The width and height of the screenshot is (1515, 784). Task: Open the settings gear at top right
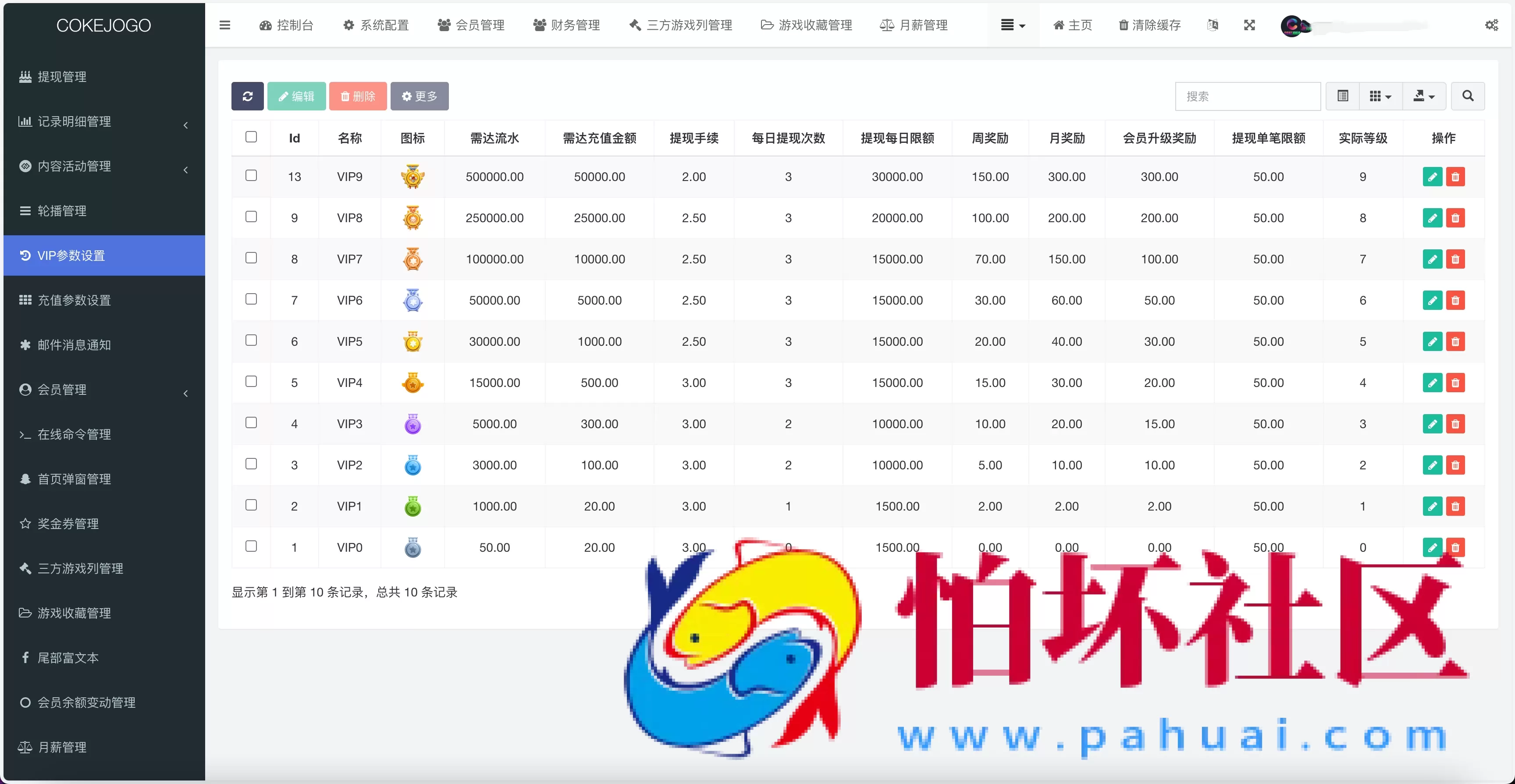point(1492,25)
